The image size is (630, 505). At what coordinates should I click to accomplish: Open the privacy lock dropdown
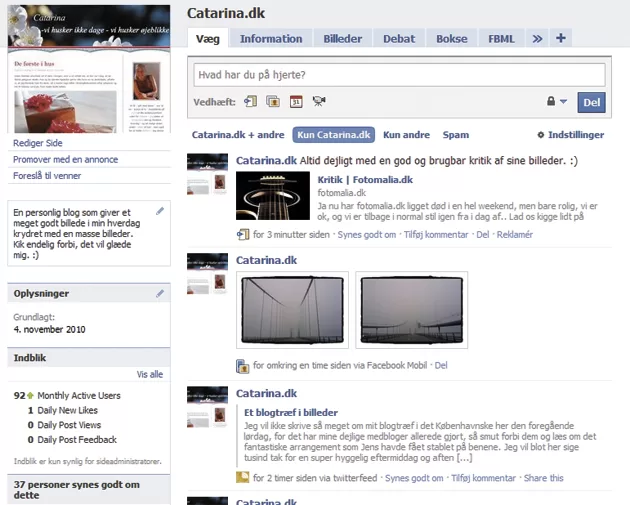click(556, 102)
